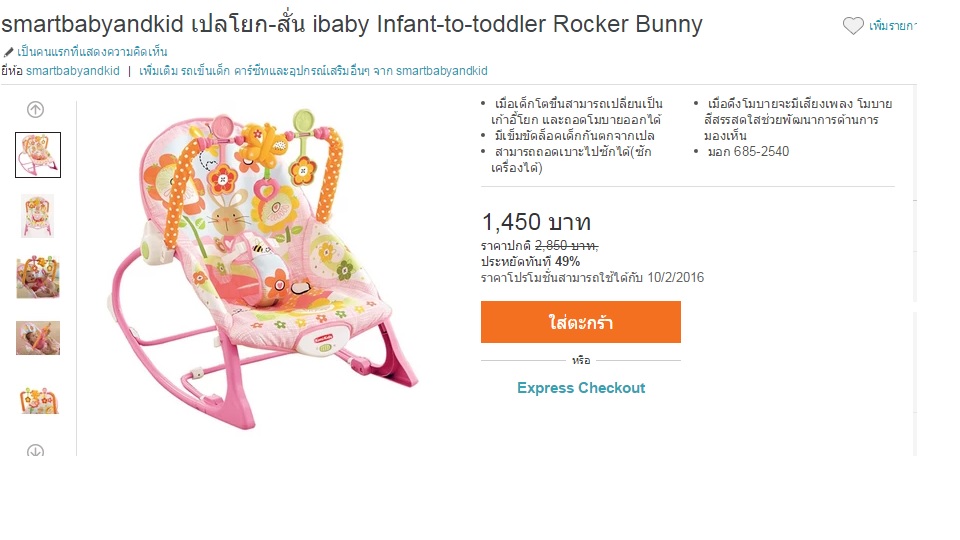Click the main pink rocker product image

[x=263, y=269]
